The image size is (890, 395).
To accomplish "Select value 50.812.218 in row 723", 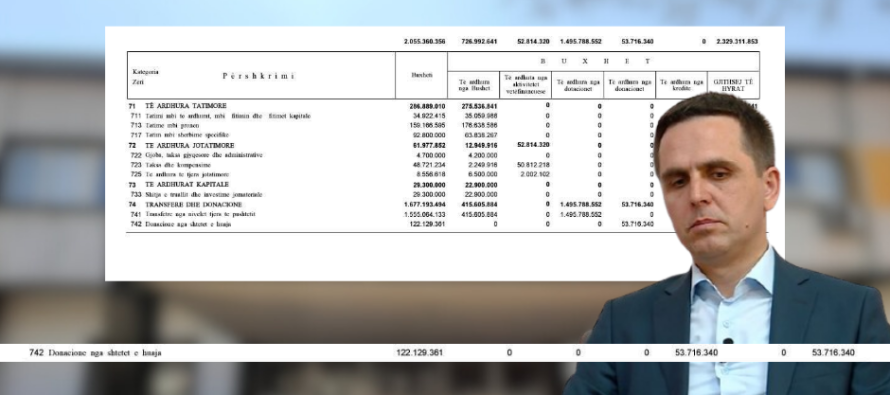I will [533, 165].
